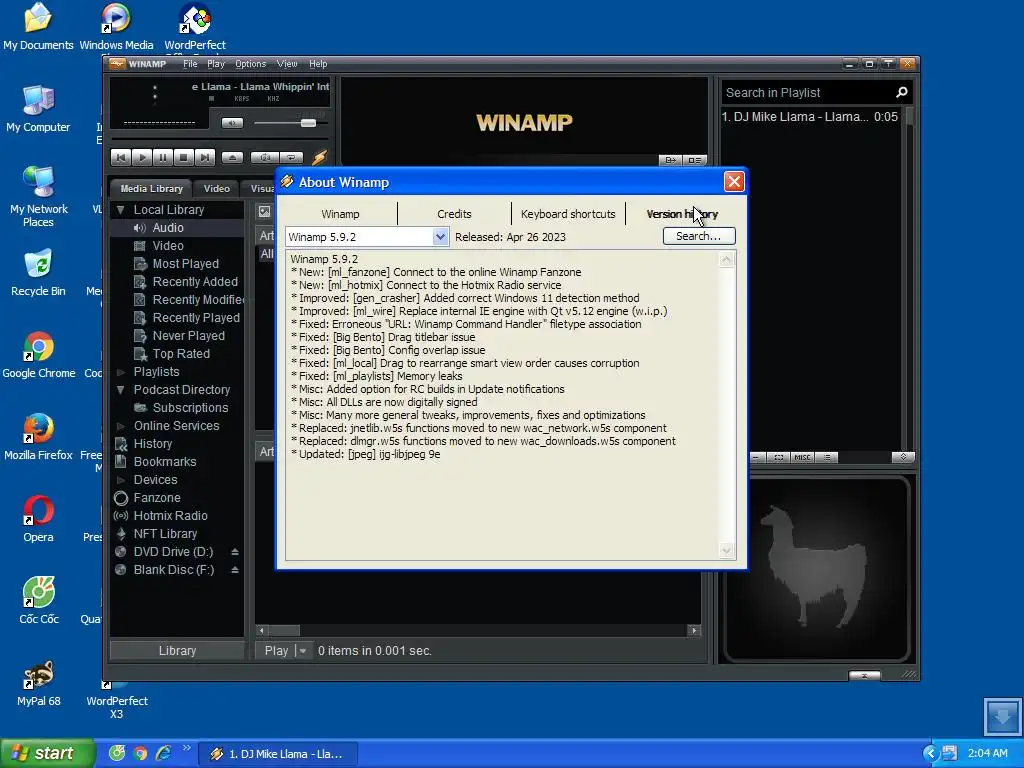Expand the Playlists tree node
Viewport: 1024px width, 768px height.
point(120,372)
